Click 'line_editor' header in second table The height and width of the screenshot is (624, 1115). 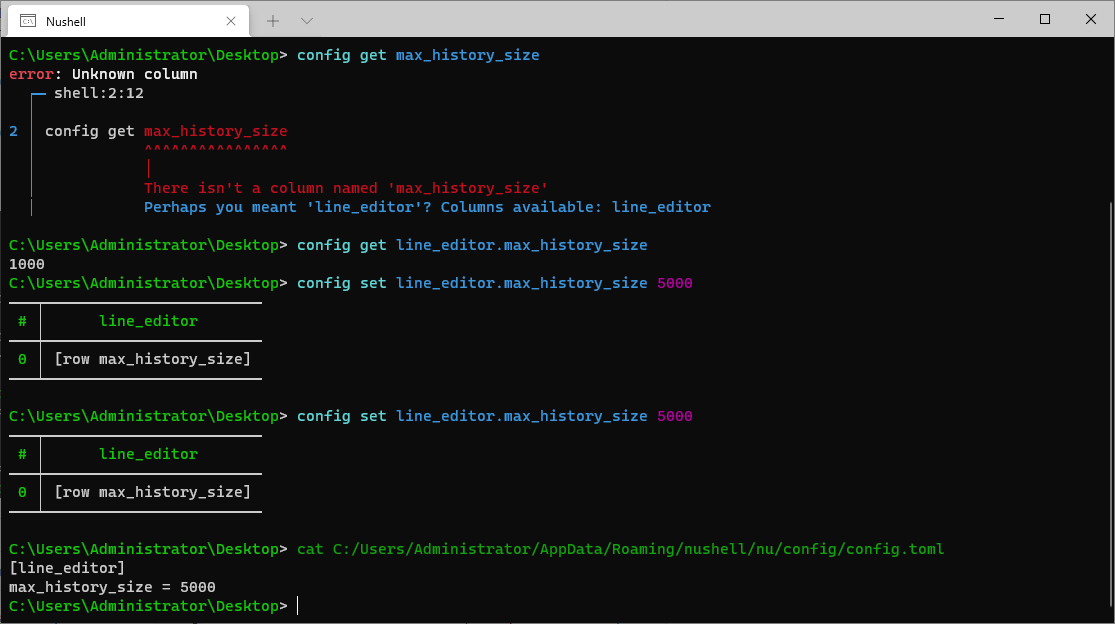[x=148, y=454]
